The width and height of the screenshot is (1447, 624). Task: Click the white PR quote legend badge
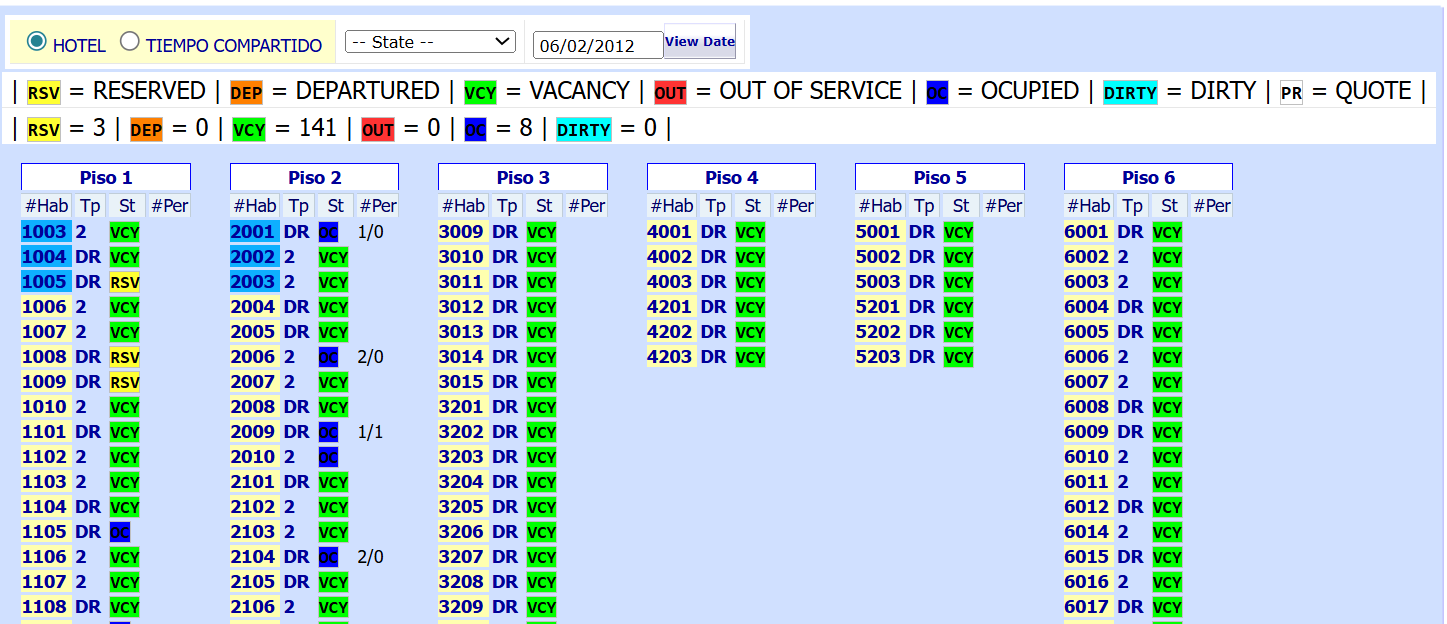tap(1291, 93)
